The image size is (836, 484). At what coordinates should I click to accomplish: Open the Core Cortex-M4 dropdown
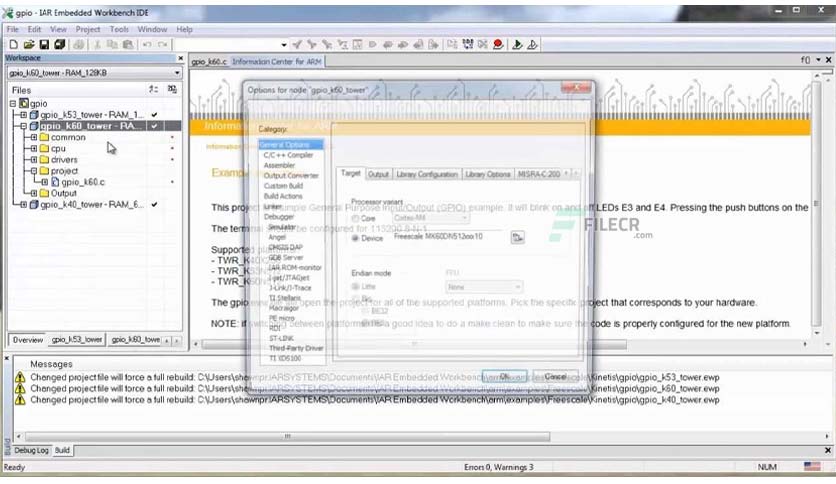431,218
